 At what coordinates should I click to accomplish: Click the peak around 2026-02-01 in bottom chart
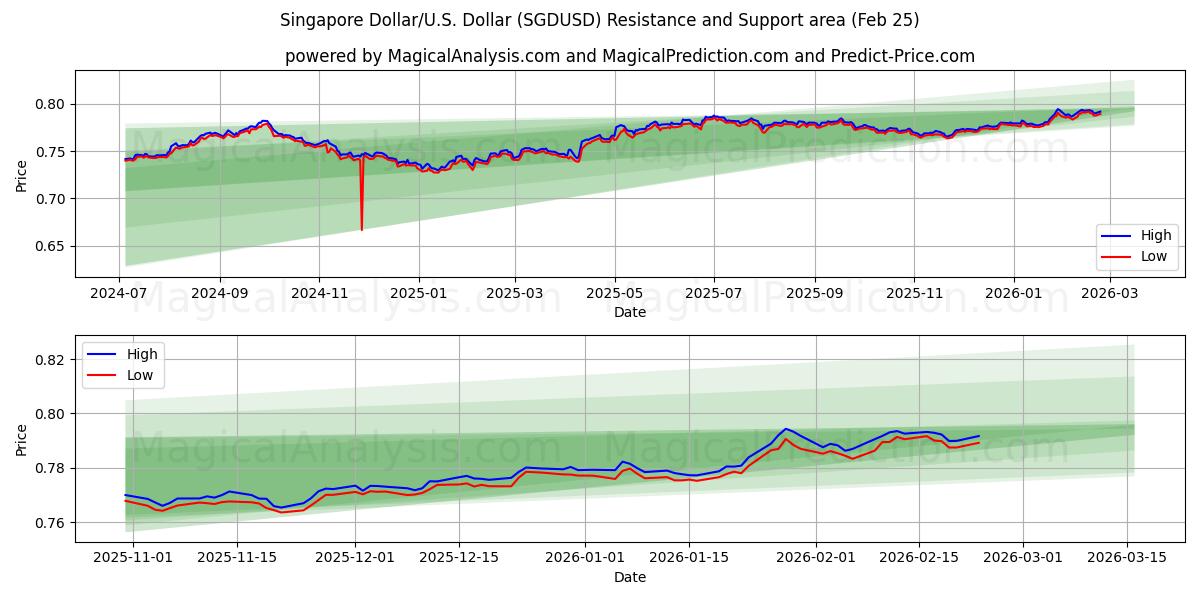(786, 430)
